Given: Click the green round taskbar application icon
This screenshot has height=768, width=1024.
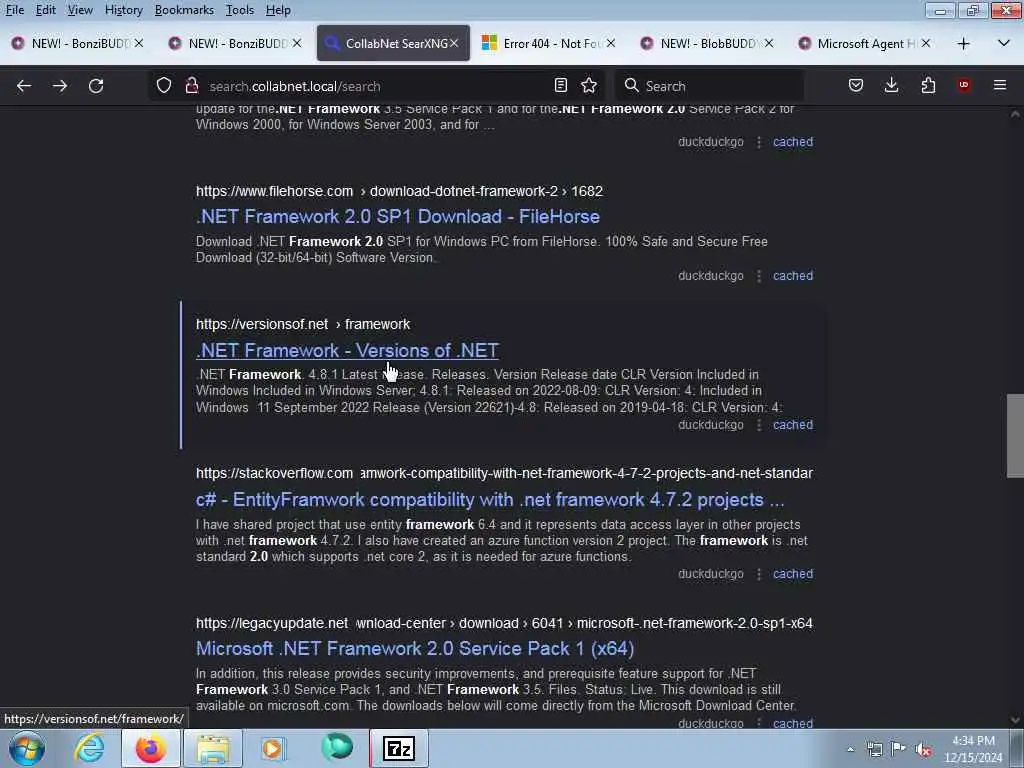Looking at the screenshot, I should pos(337,747).
